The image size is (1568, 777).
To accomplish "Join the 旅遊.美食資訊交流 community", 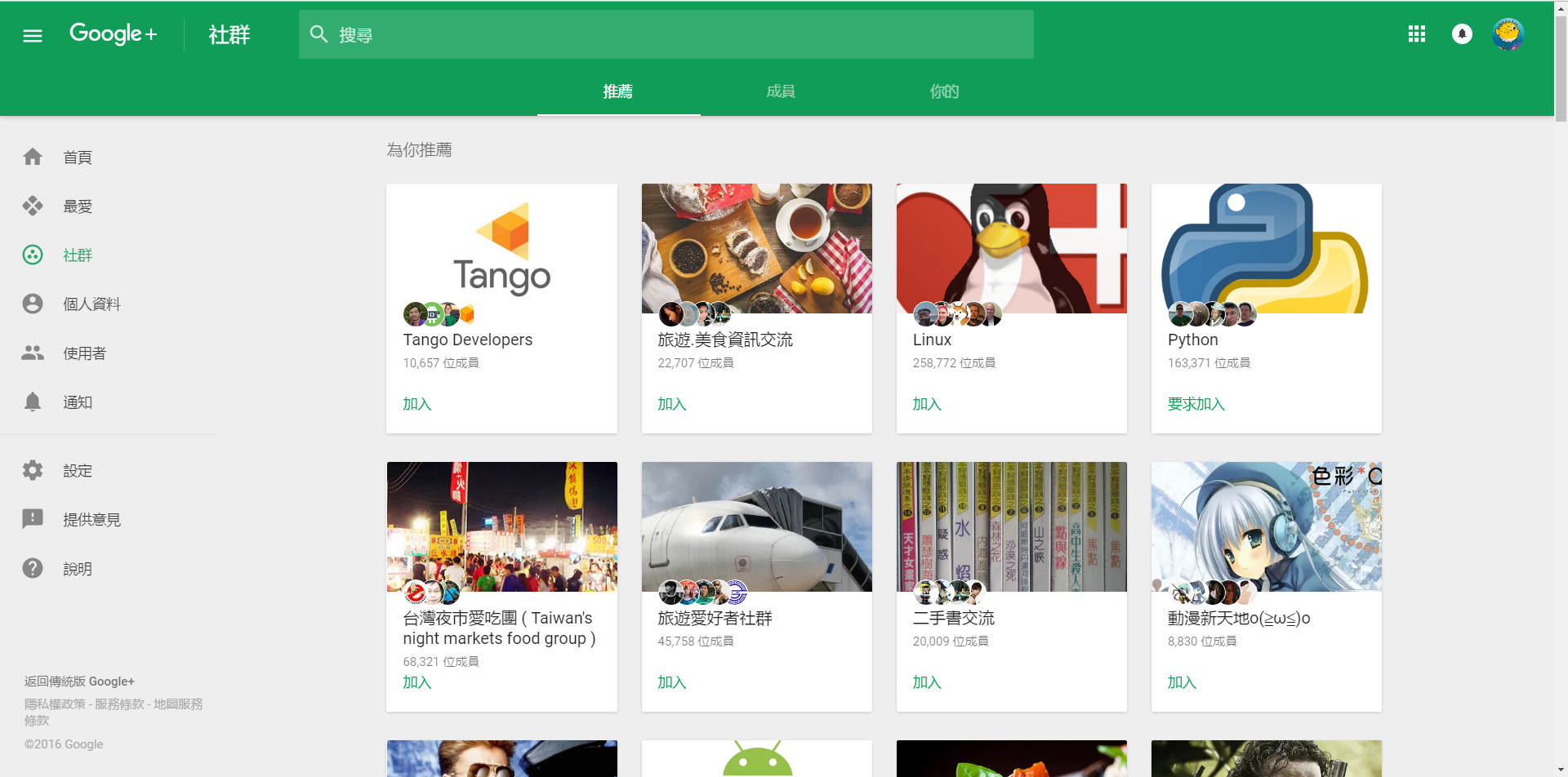I will tap(672, 404).
